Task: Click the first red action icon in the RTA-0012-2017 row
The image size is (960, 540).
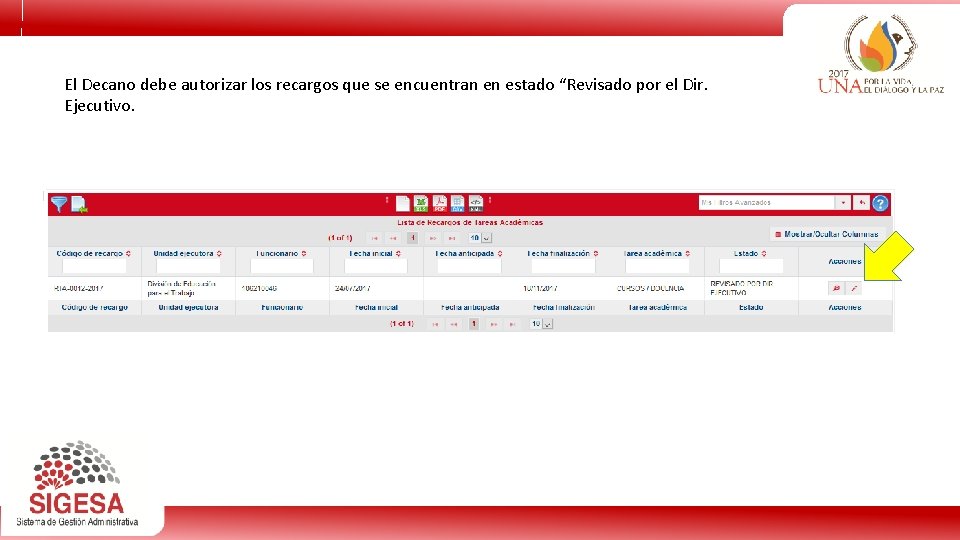Action: coord(836,288)
